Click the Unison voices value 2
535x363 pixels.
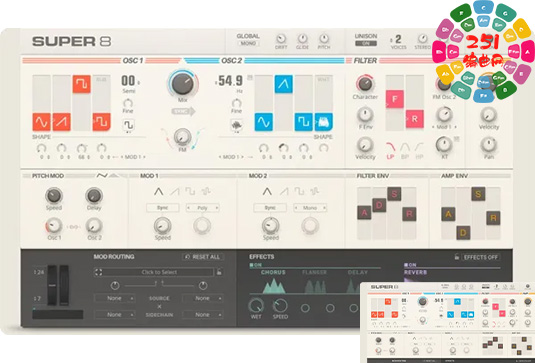click(x=398, y=40)
